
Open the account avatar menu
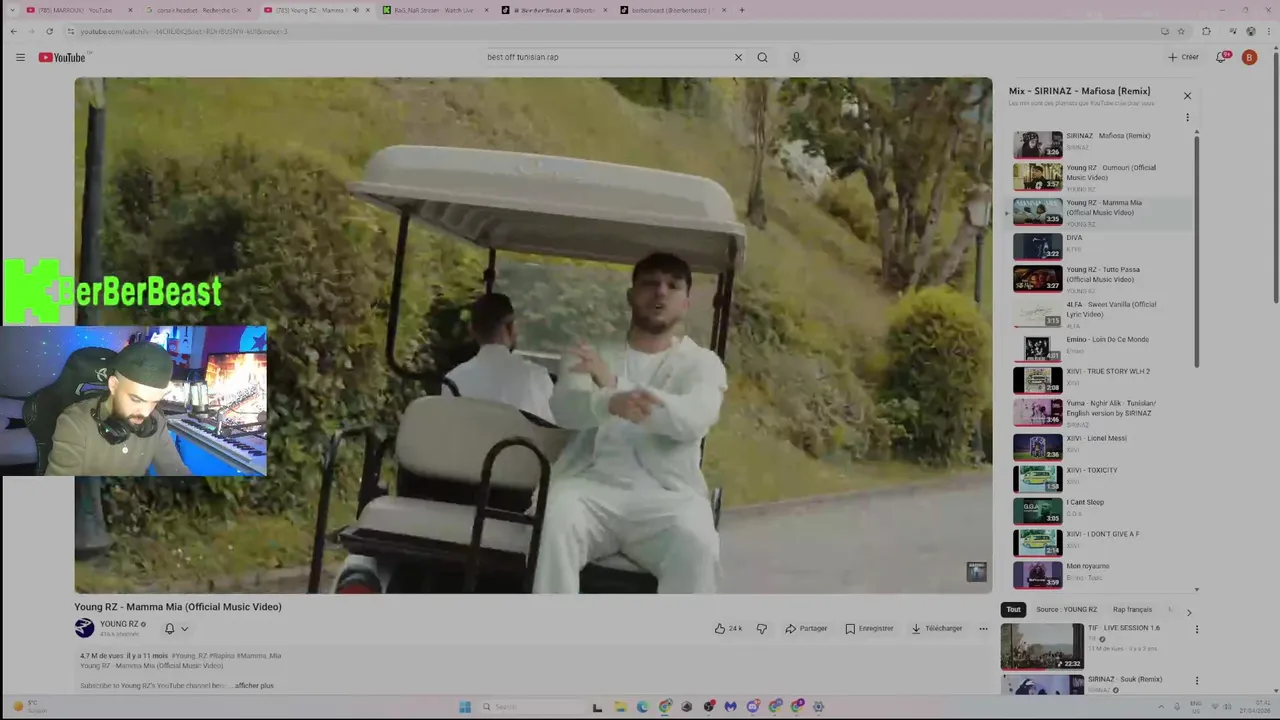click(1249, 57)
